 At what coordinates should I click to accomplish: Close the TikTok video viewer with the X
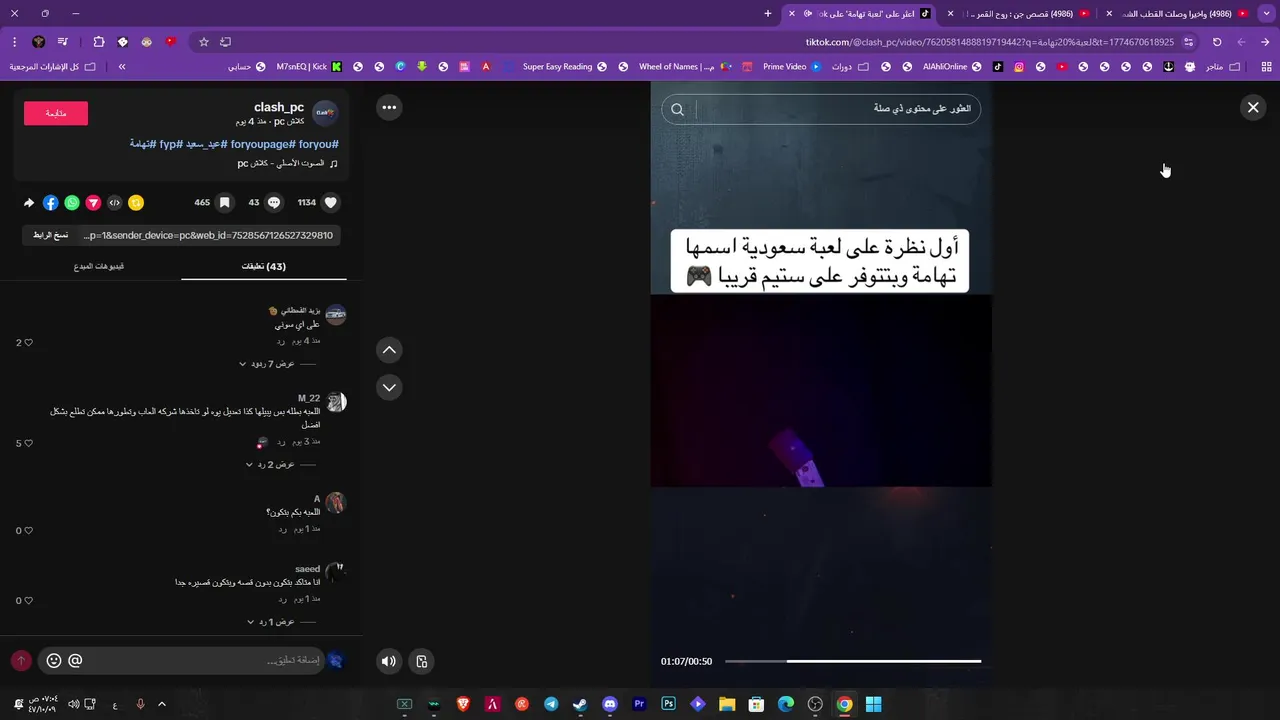click(x=1252, y=107)
